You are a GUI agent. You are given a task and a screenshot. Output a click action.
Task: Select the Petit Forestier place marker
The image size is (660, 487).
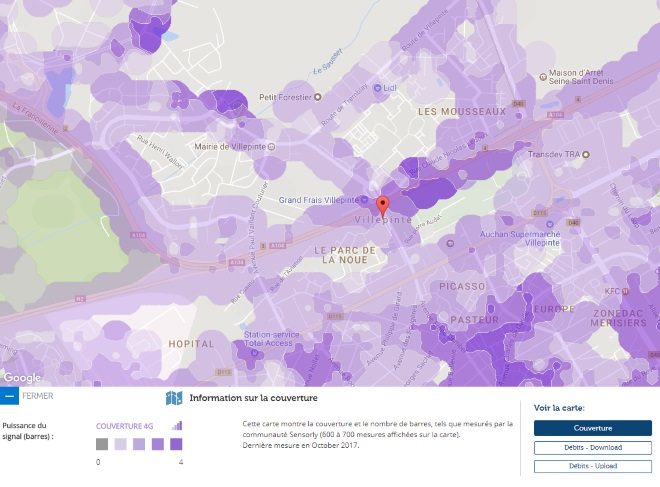pyautogui.click(x=317, y=98)
